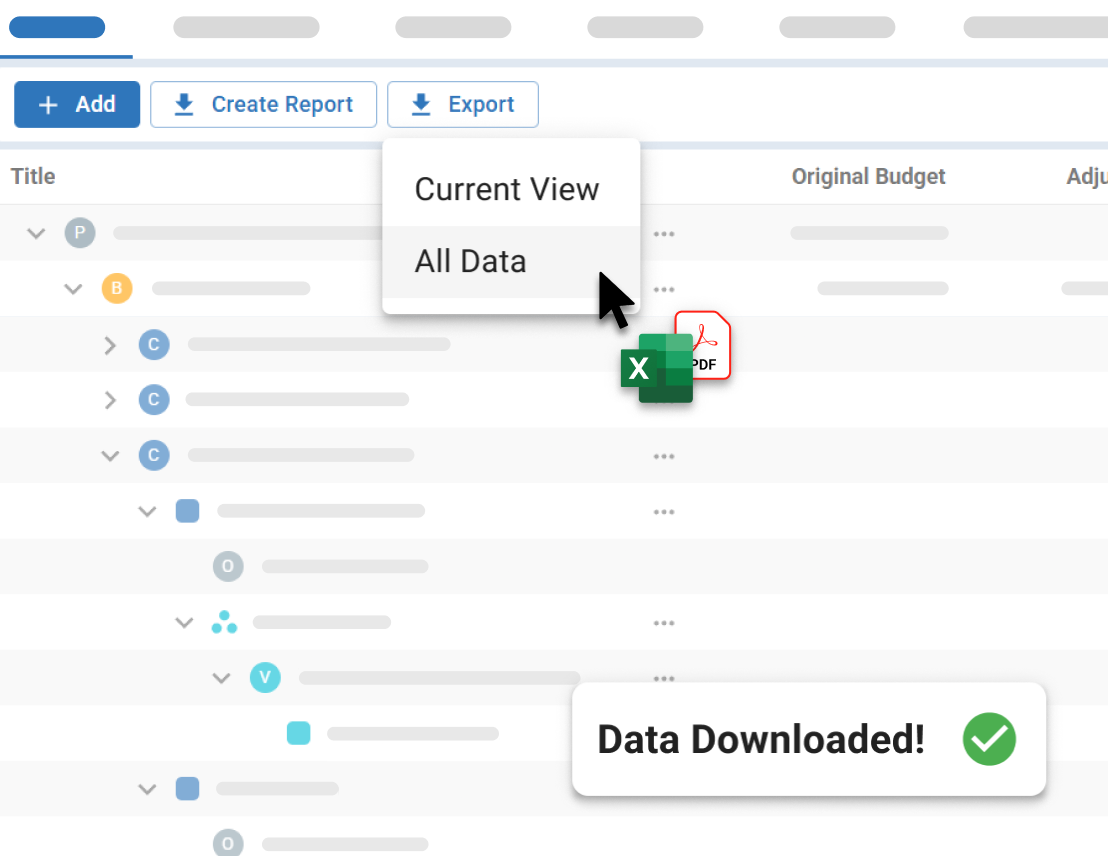Click the first blue C cost code icon
1108x856 pixels.
154,344
